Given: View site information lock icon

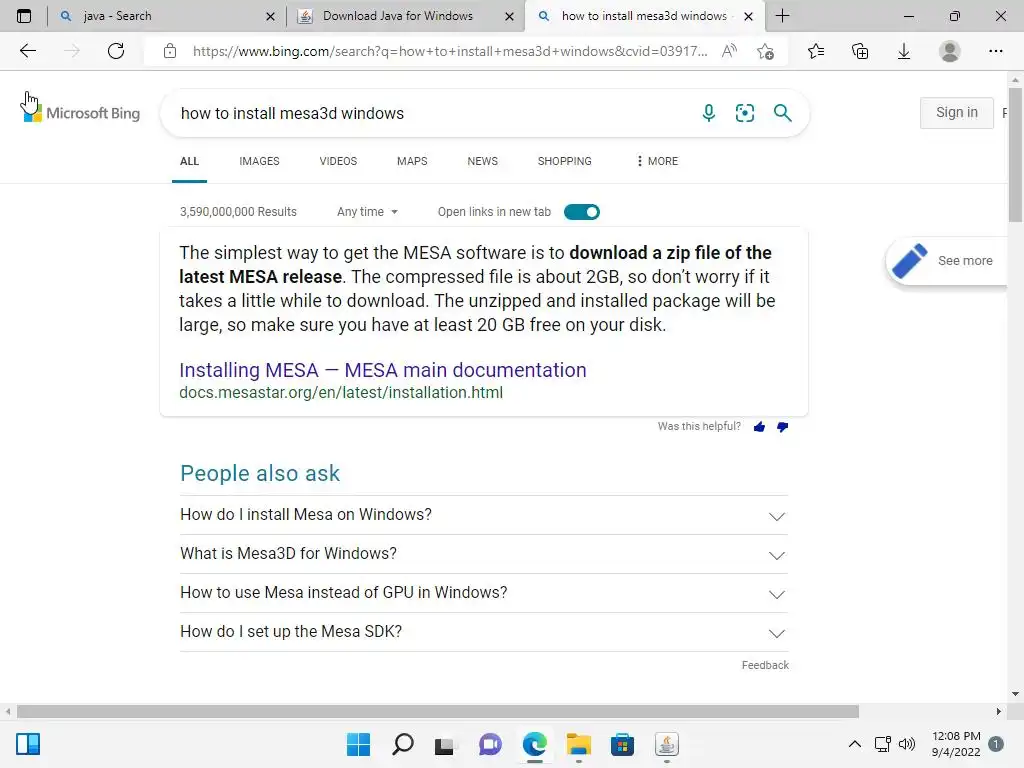Looking at the screenshot, I should point(170,51).
